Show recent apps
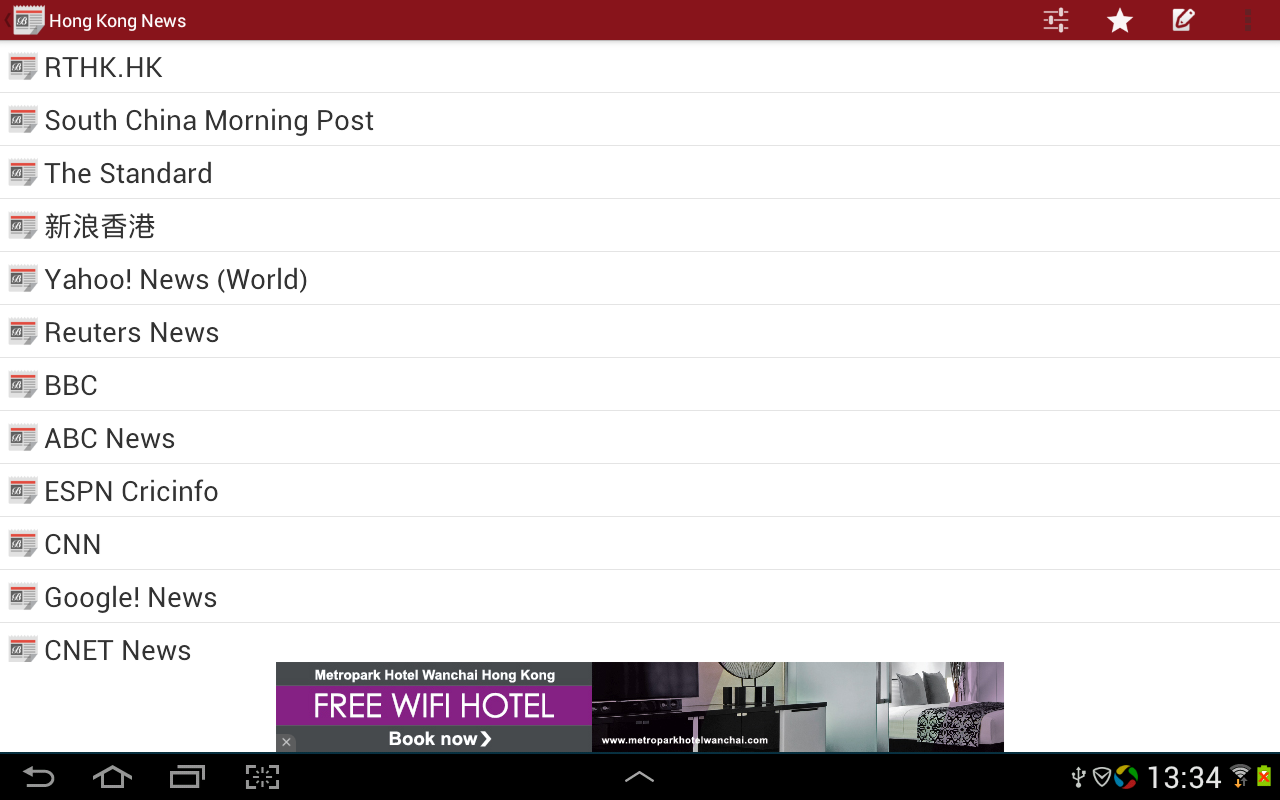 pos(187,777)
